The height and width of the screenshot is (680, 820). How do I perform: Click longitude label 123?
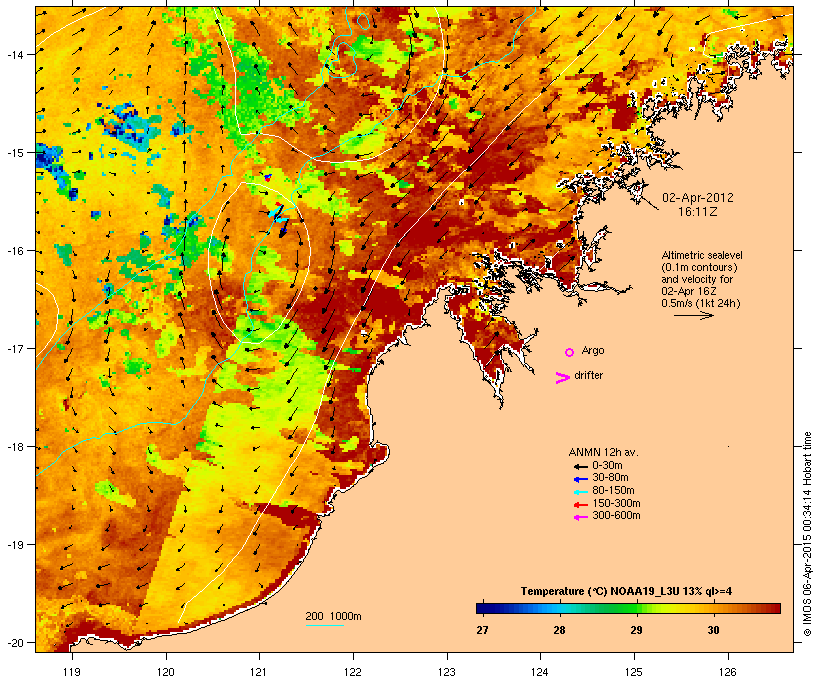(447, 672)
